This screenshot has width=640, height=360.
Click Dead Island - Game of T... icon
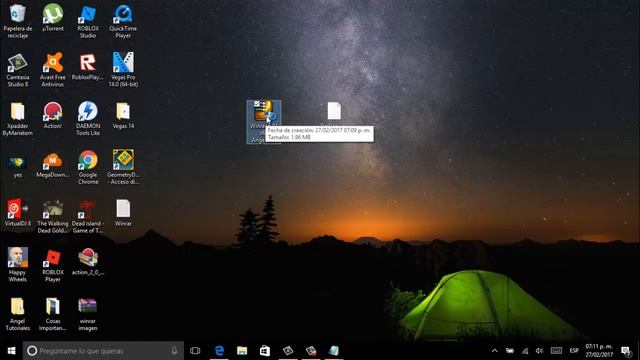click(88, 216)
